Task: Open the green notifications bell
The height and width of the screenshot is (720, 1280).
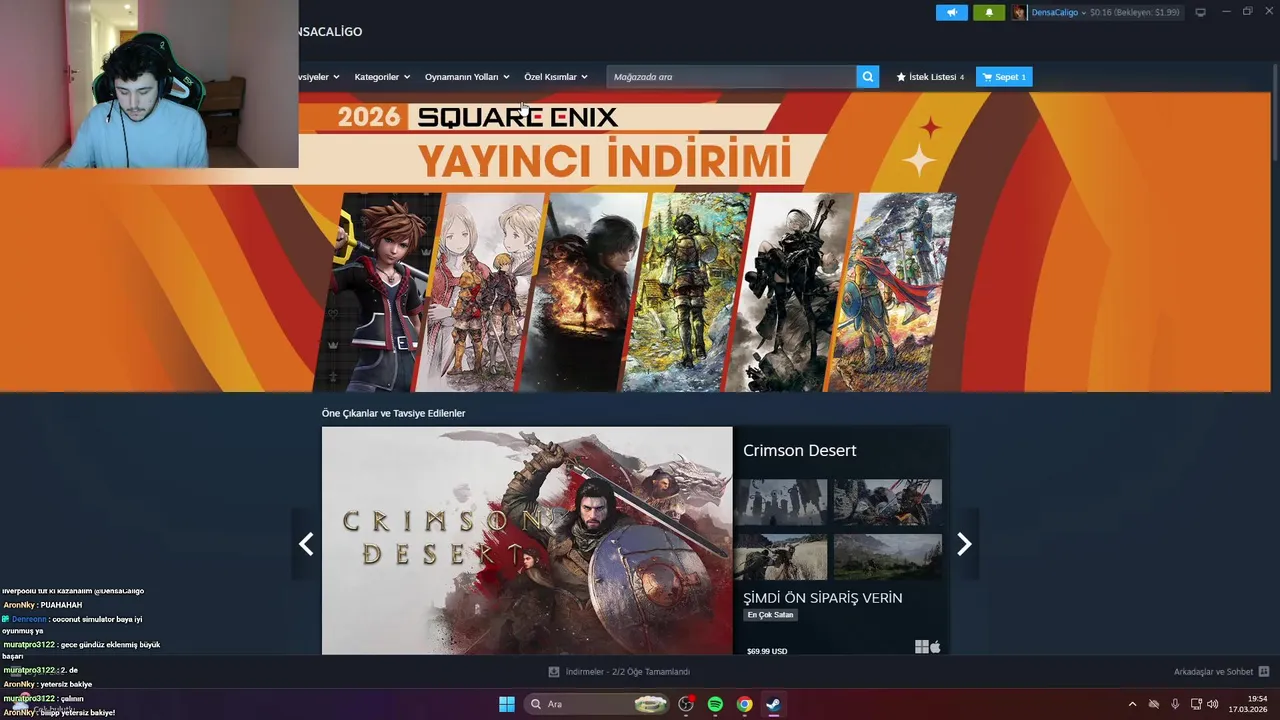Action: click(989, 12)
